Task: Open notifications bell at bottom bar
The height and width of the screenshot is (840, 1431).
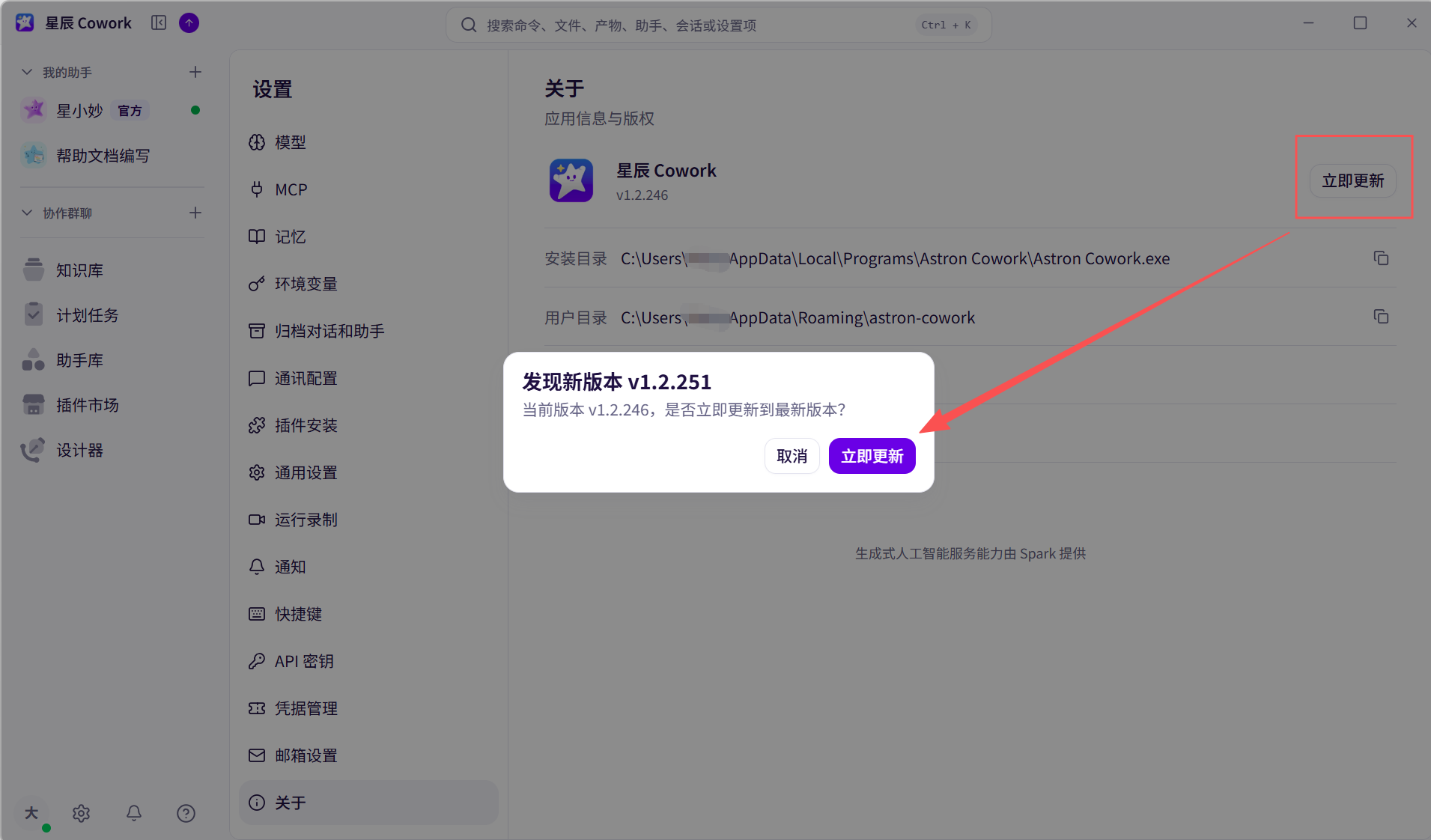Action: (133, 813)
